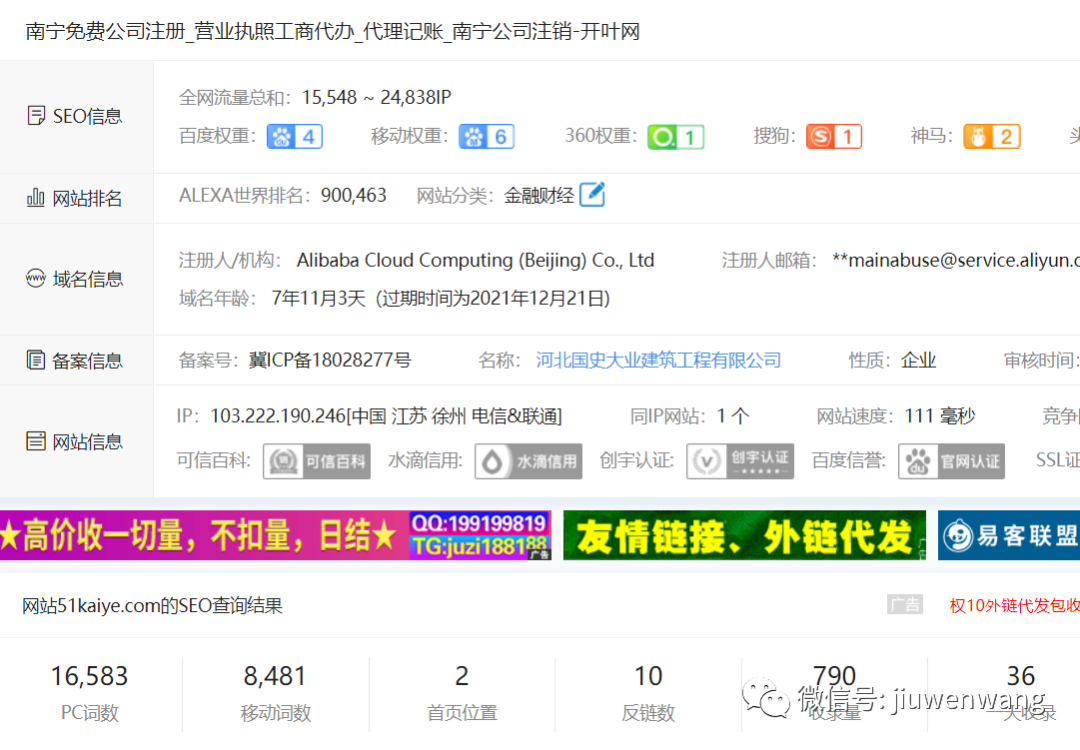The width and height of the screenshot is (1080, 750).
Task: Open the 河北国史大业建筑工程有限公司 company link
Action: pyautogui.click(x=658, y=360)
